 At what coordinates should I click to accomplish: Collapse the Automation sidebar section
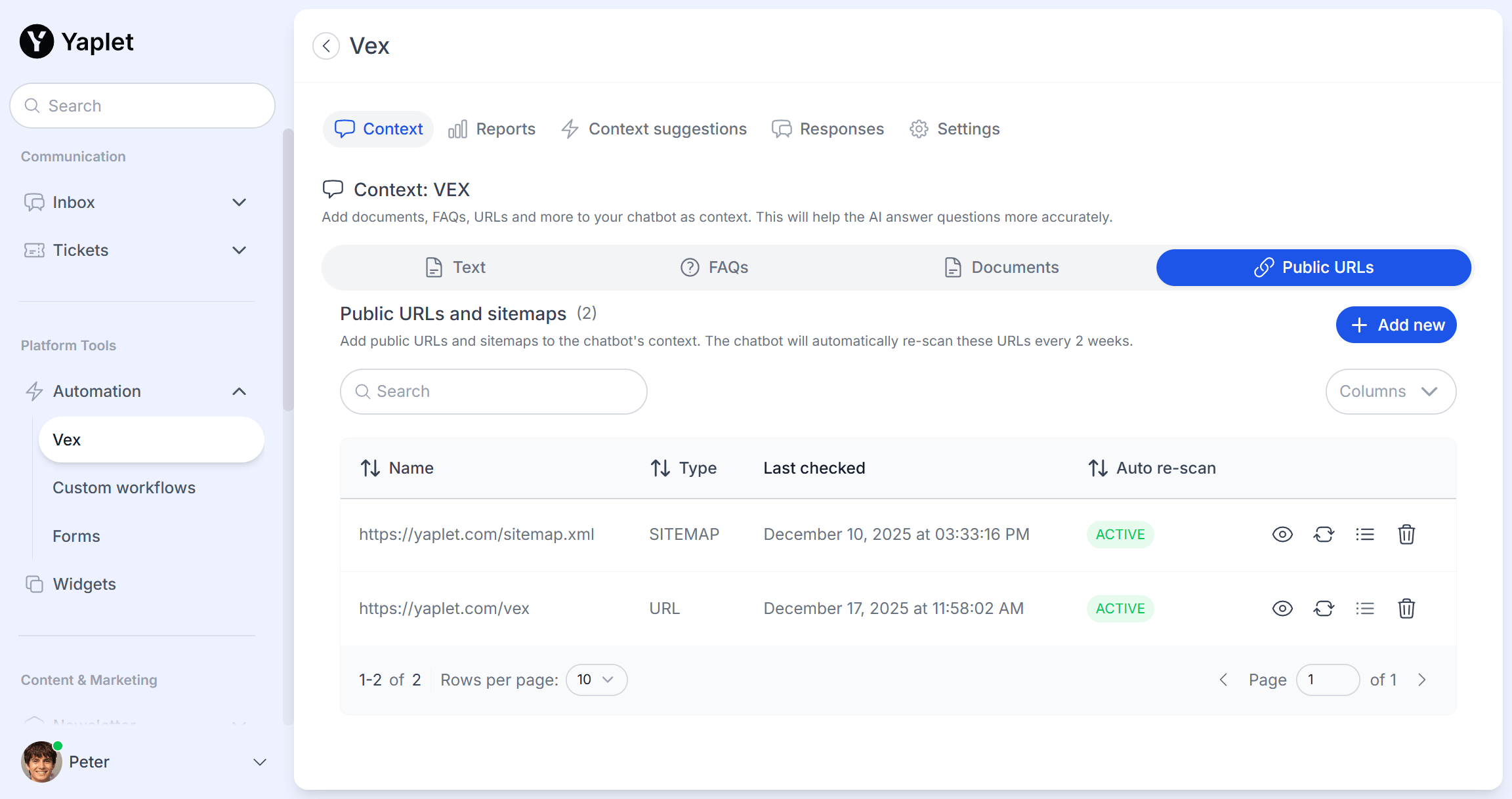pyautogui.click(x=239, y=392)
